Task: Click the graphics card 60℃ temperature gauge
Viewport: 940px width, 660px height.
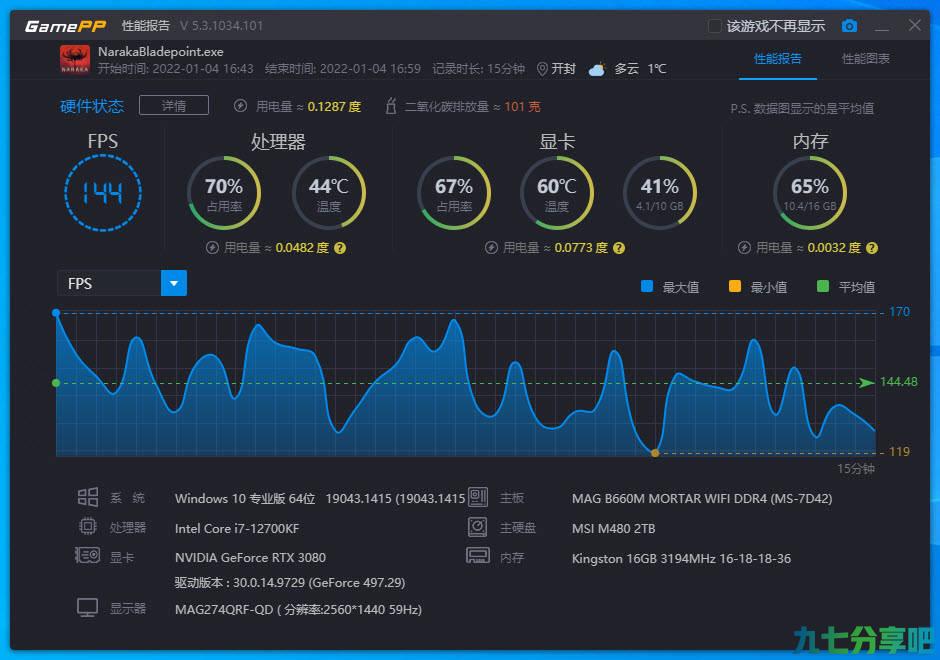Action: pos(557,193)
